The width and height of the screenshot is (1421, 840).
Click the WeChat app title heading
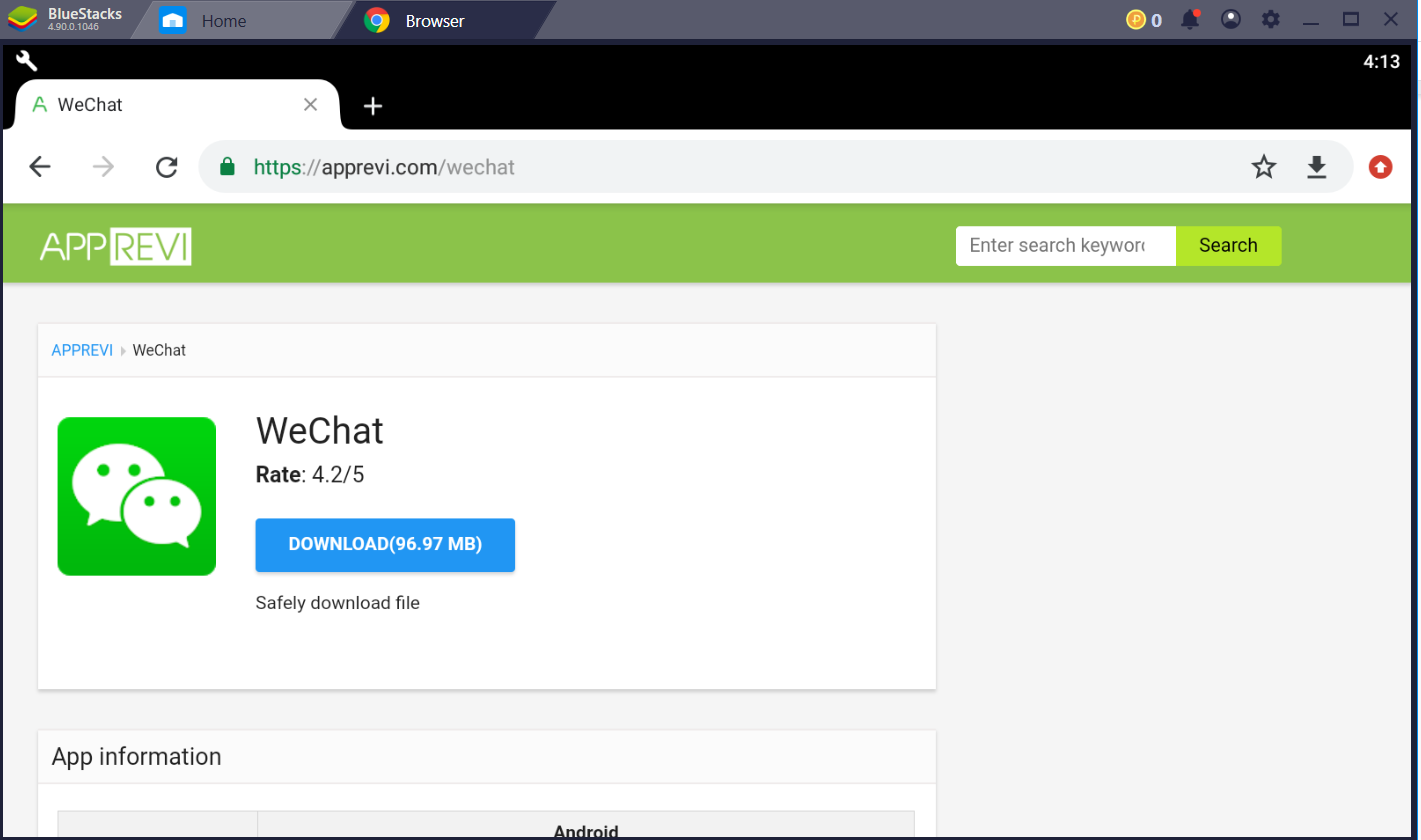tap(320, 431)
